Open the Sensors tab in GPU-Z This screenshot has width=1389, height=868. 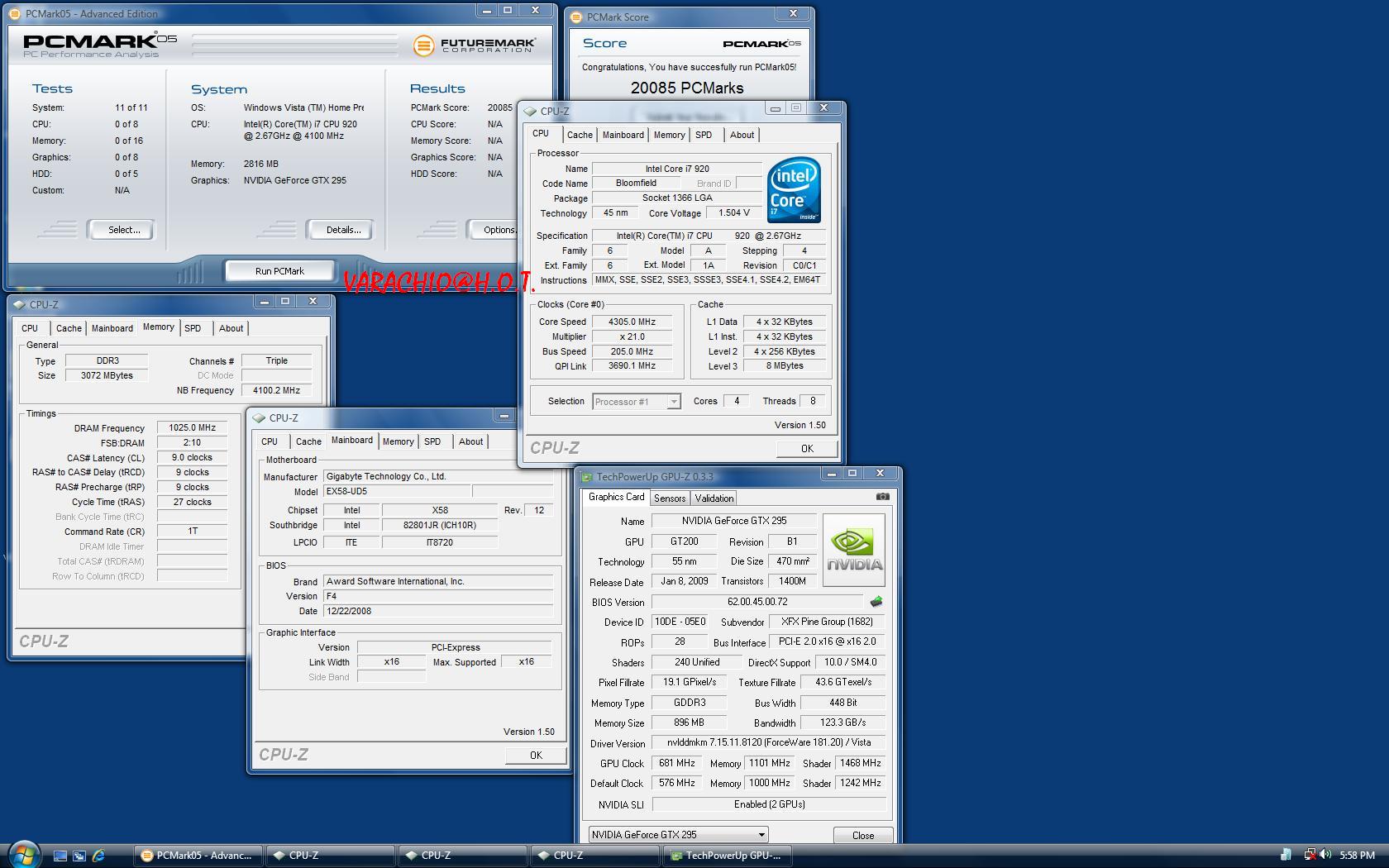coord(670,498)
